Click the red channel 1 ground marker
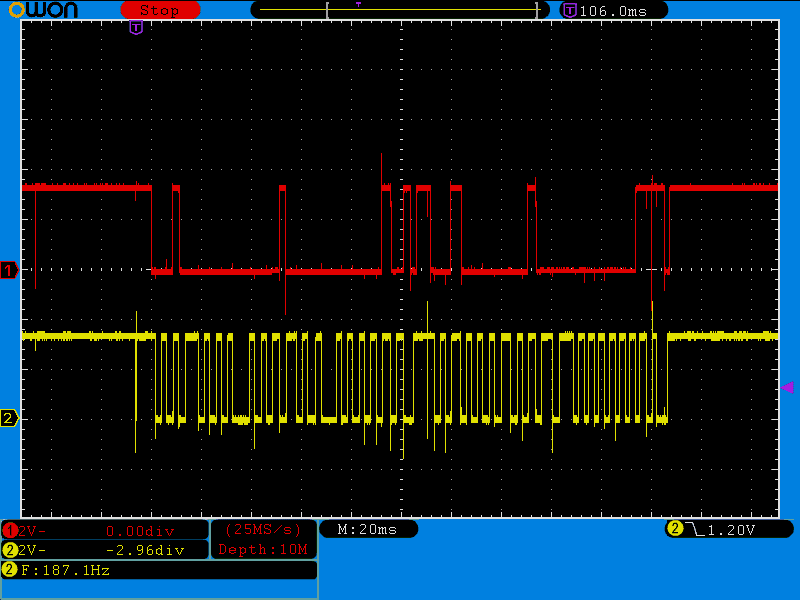This screenshot has width=800, height=600. pos(9,270)
